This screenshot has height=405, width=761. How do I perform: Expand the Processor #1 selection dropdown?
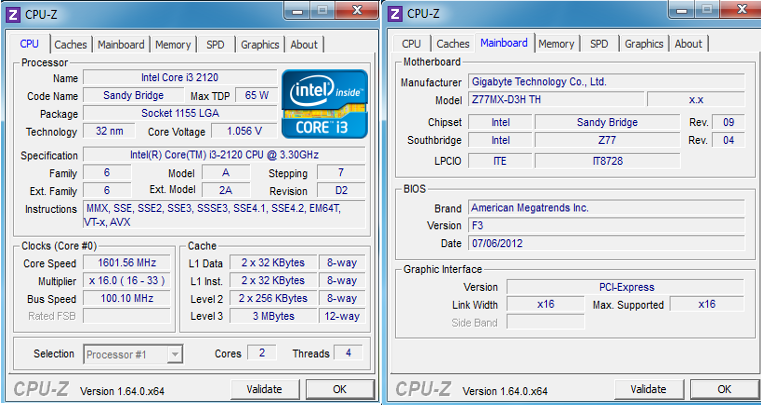(x=175, y=354)
